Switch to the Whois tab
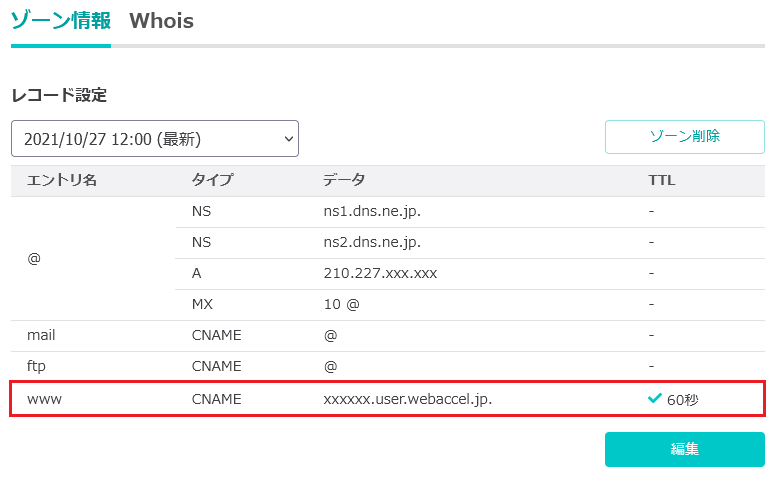This screenshot has height=477, width=774. point(161,21)
